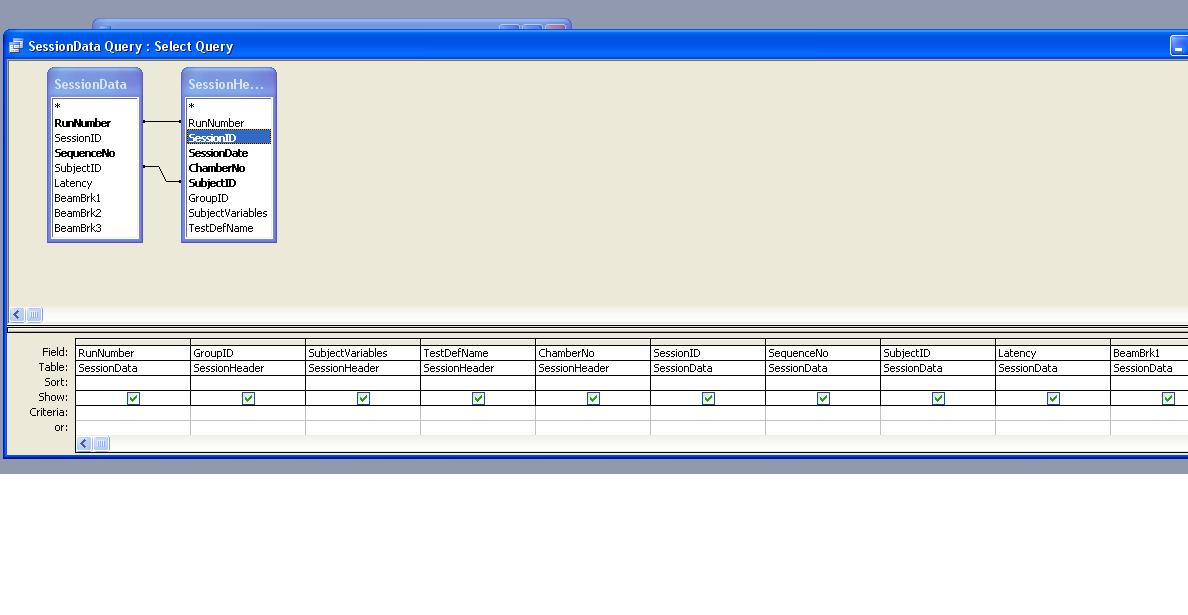The image size is (1188, 615).
Task: Click the TestDefName Field cell in grid
Action: click(478, 353)
